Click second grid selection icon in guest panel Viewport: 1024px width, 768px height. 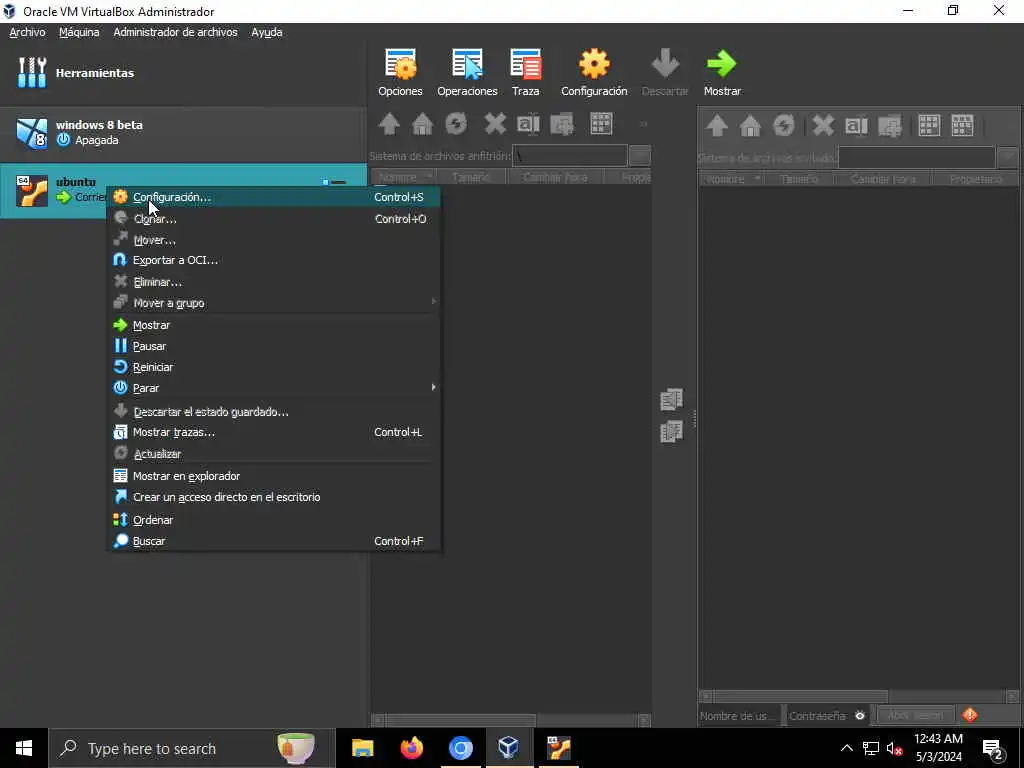[962, 125]
